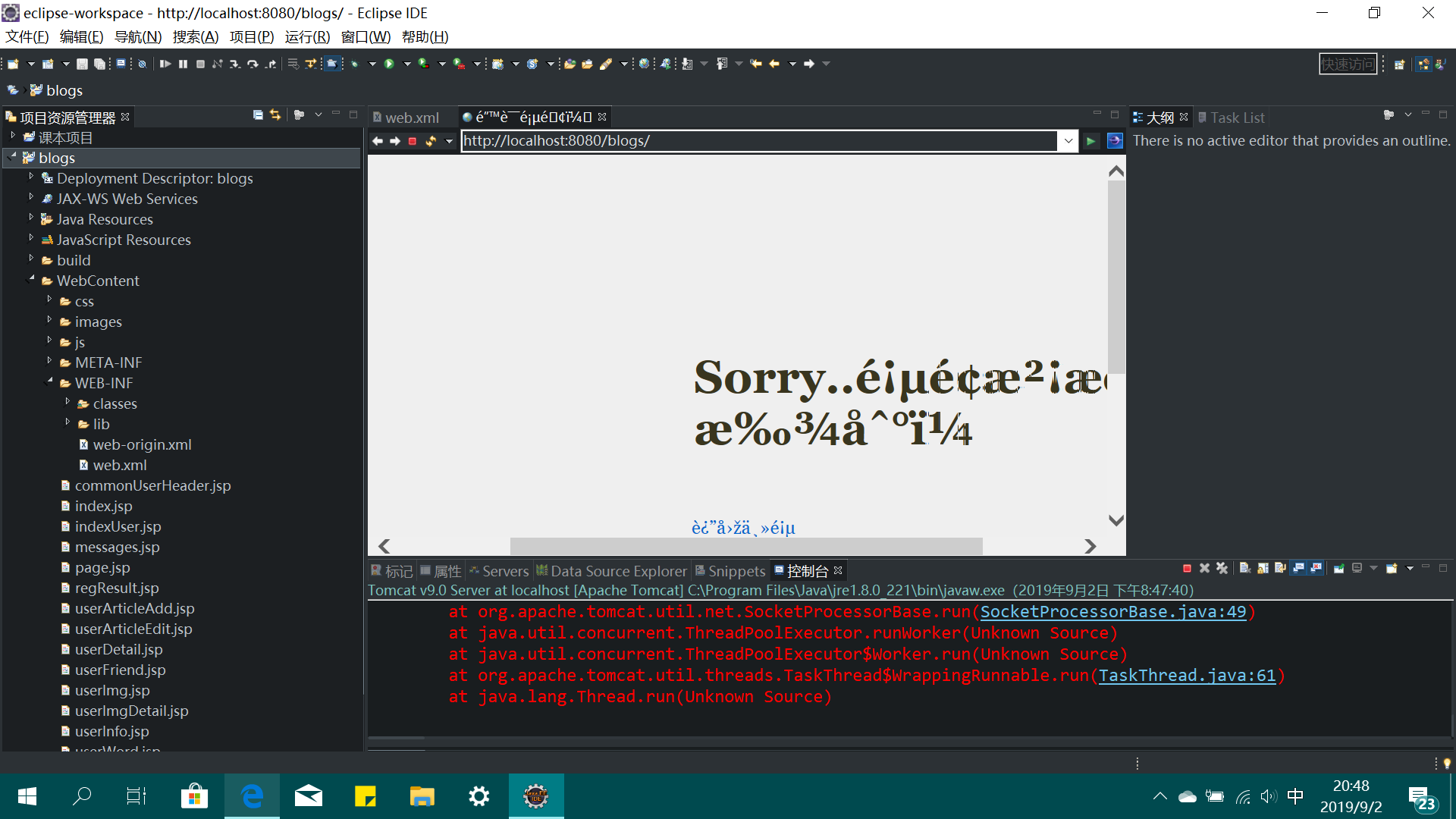Screen dimensions: 1456x819
Task: Click the browser URL address field
Action: coord(759,141)
